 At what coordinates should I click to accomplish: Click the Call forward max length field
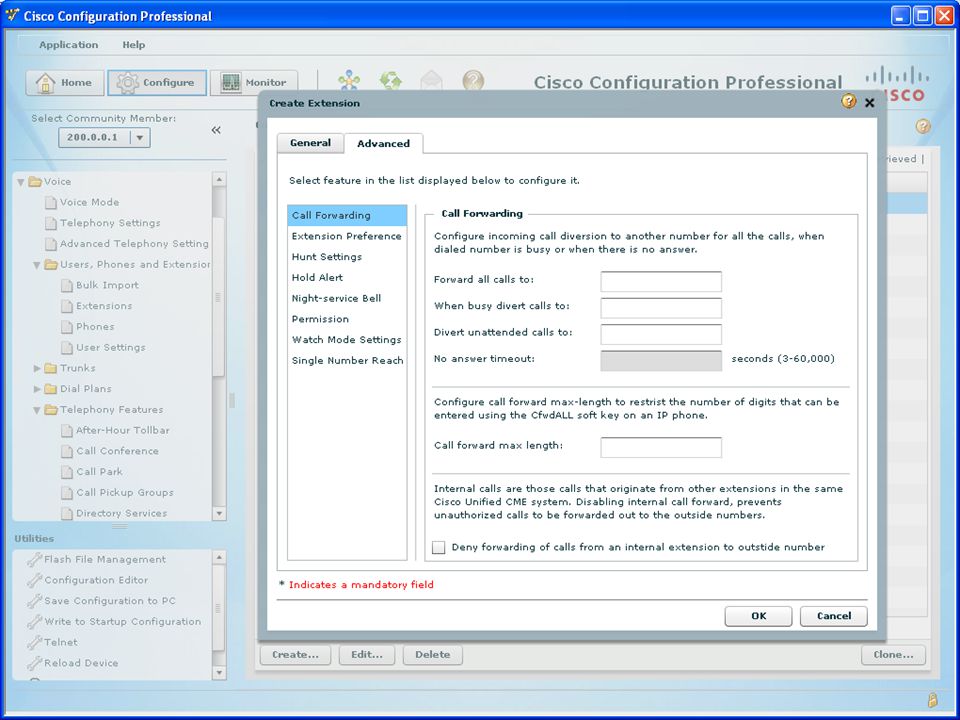tap(661, 448)
